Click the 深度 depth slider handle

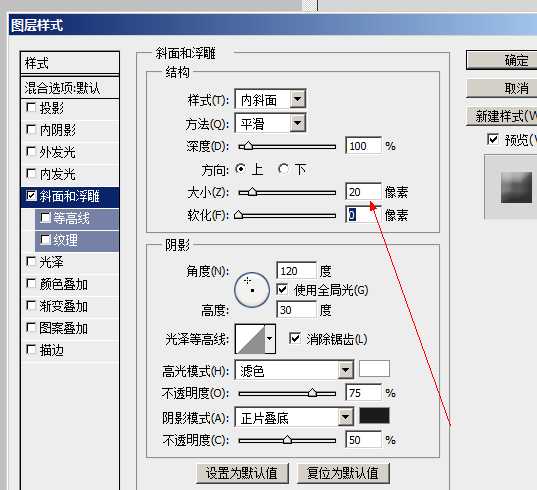click(247, 146)
